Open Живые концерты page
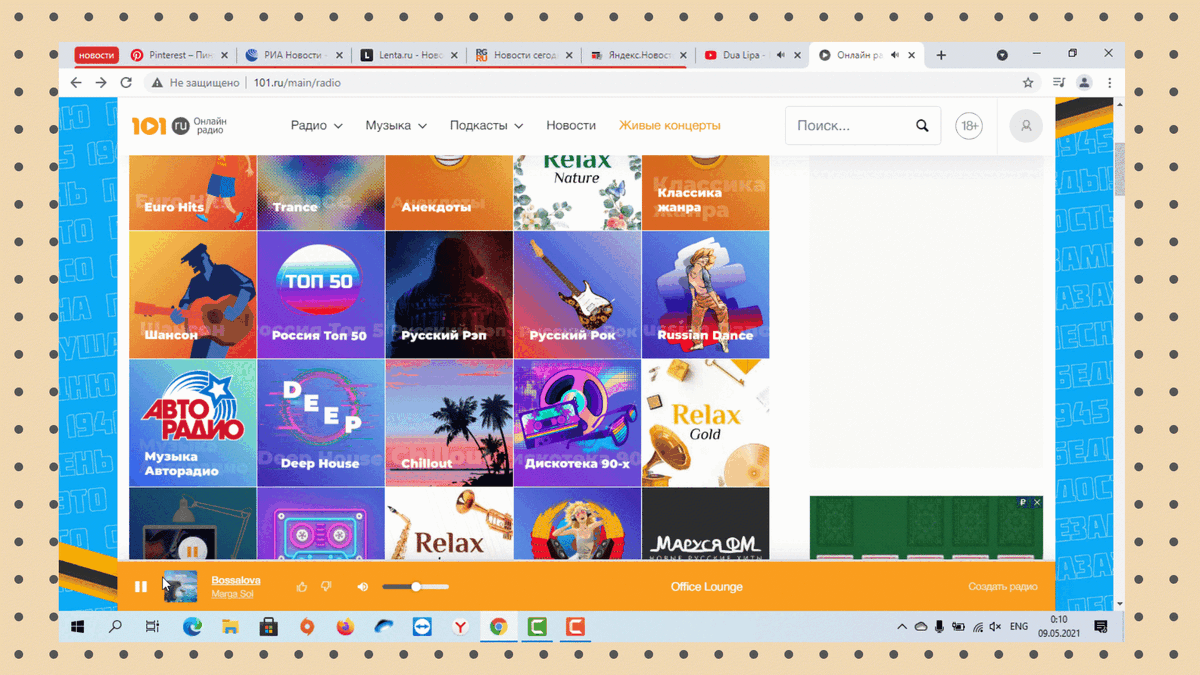 [670, 126]
